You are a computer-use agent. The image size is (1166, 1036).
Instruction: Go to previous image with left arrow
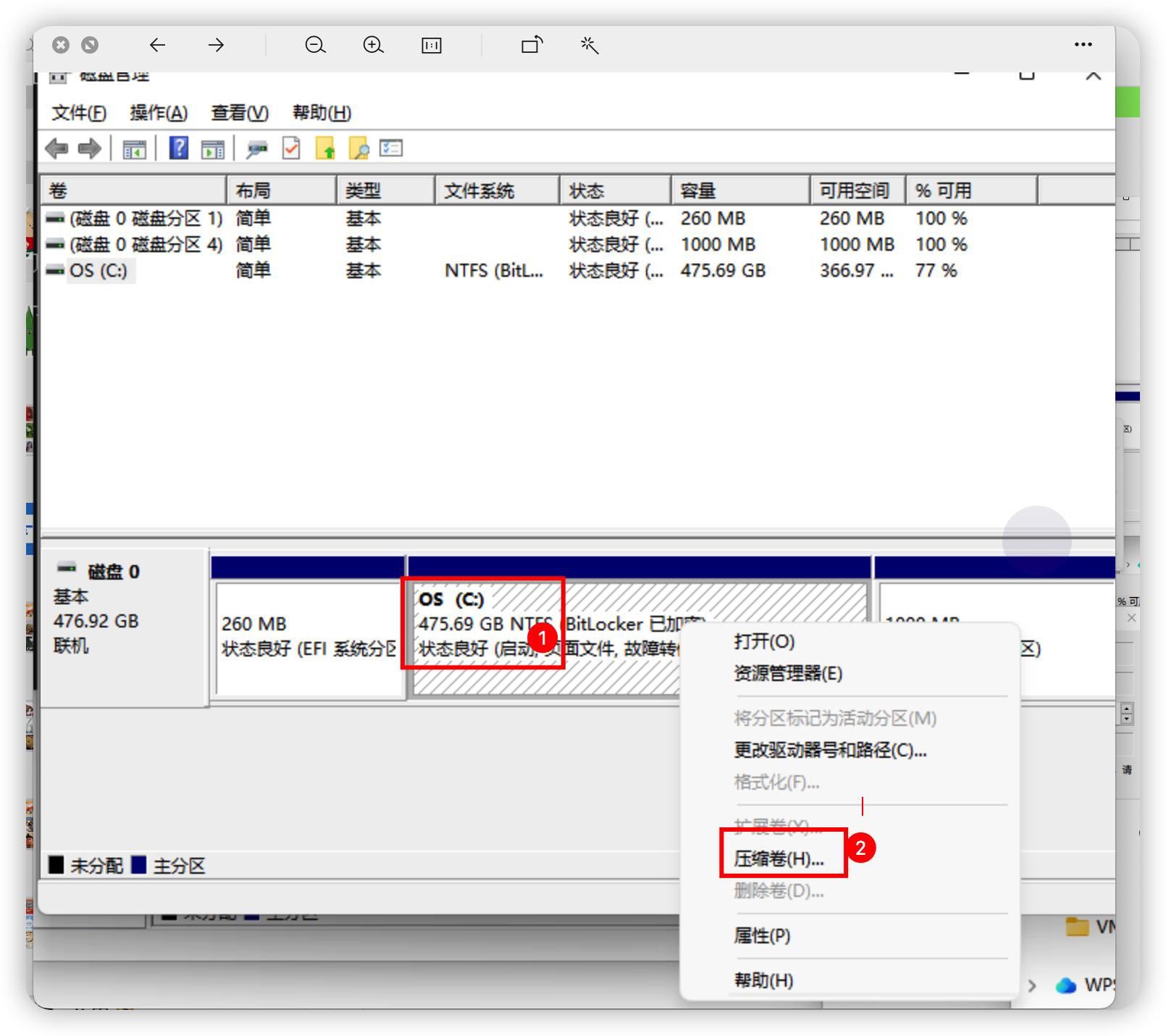157,45
